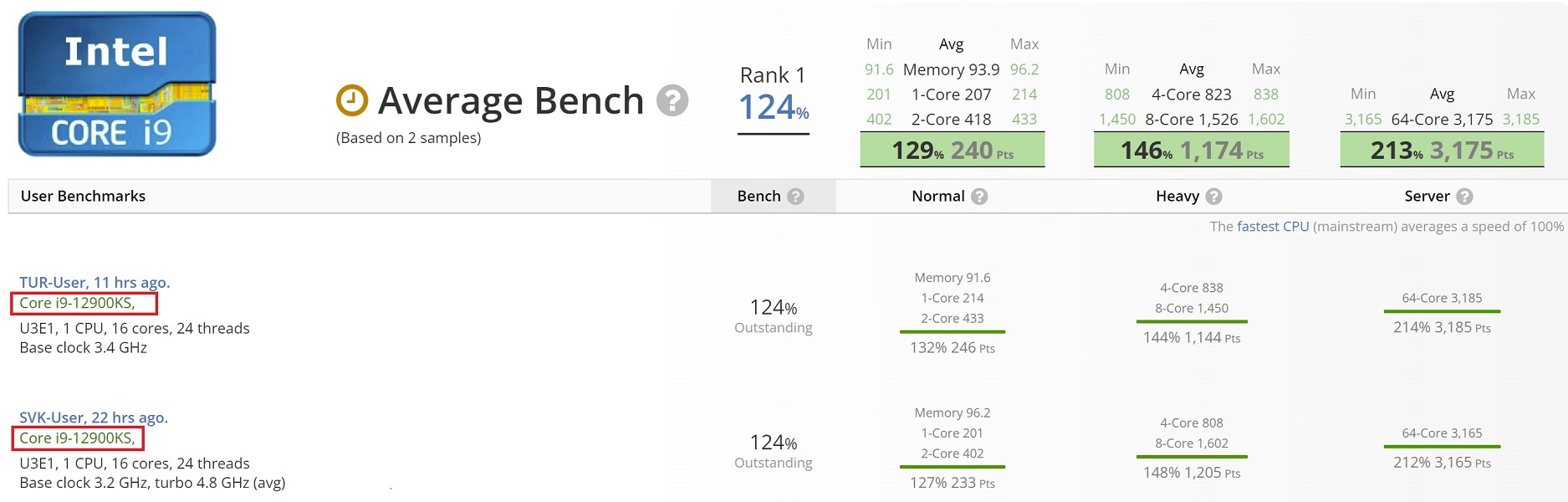Click the question mark next to Server

point(1464,197)
